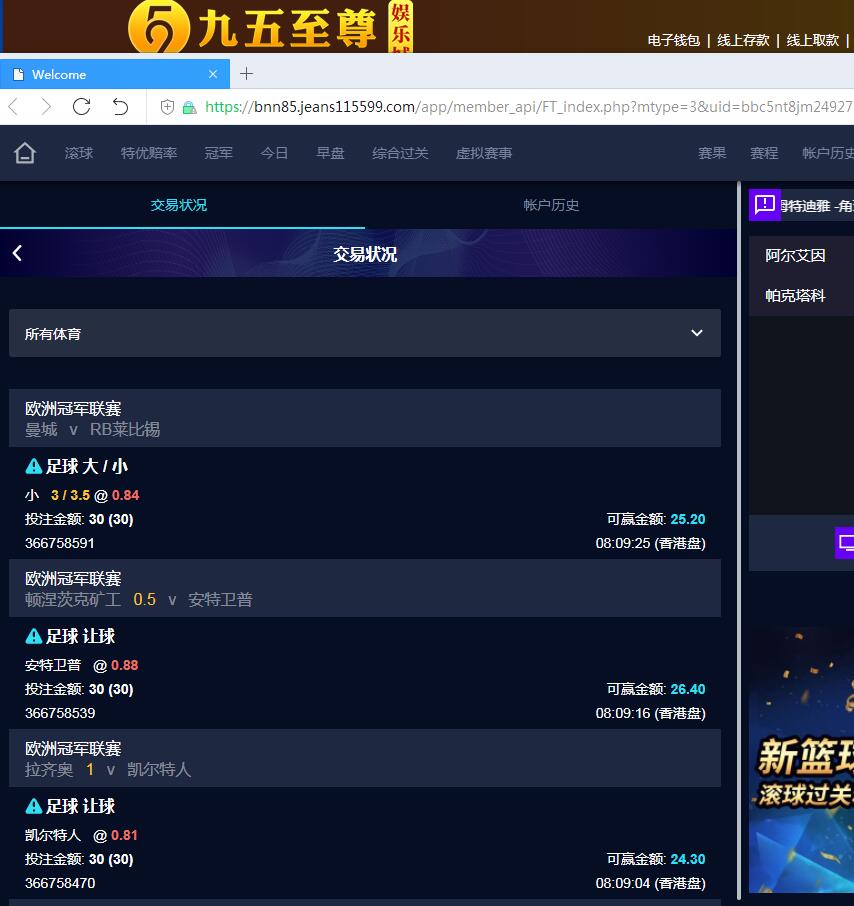Open the 综合过关 menu item
The image size is (854, 906).
pyautogui.click(x=400, y=153)
